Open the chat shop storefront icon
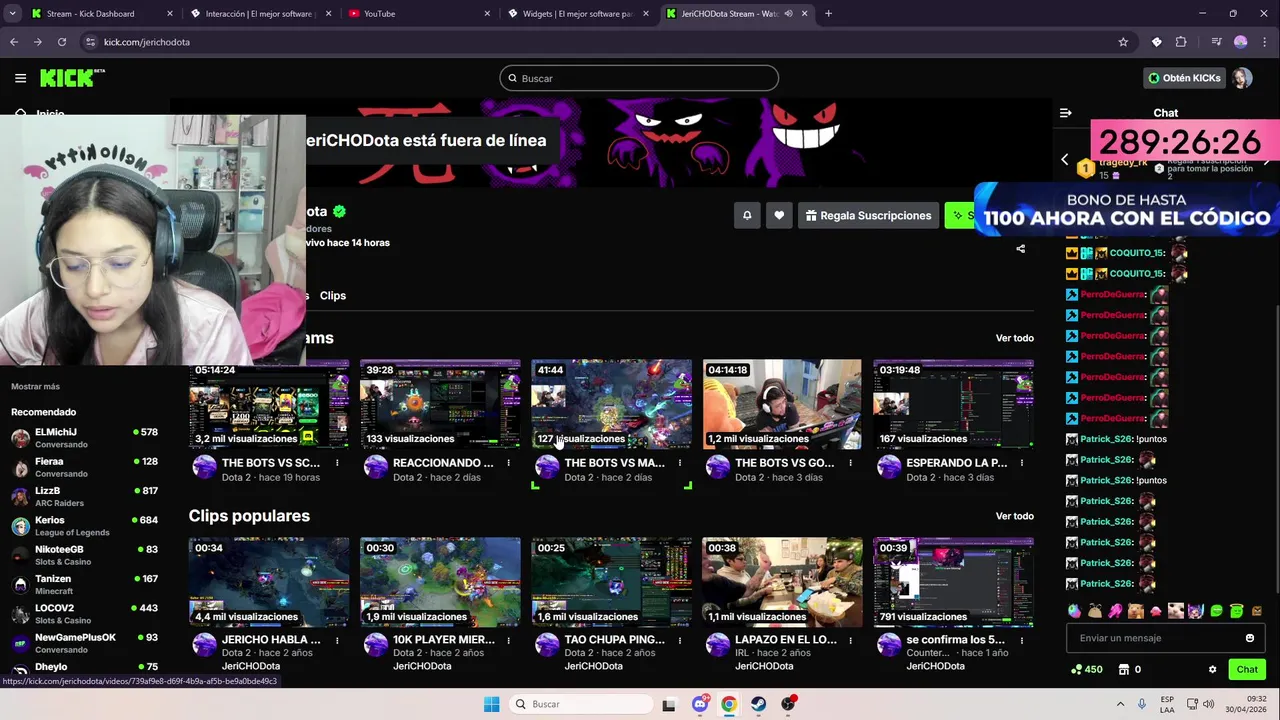 [x=1123, y=669]
